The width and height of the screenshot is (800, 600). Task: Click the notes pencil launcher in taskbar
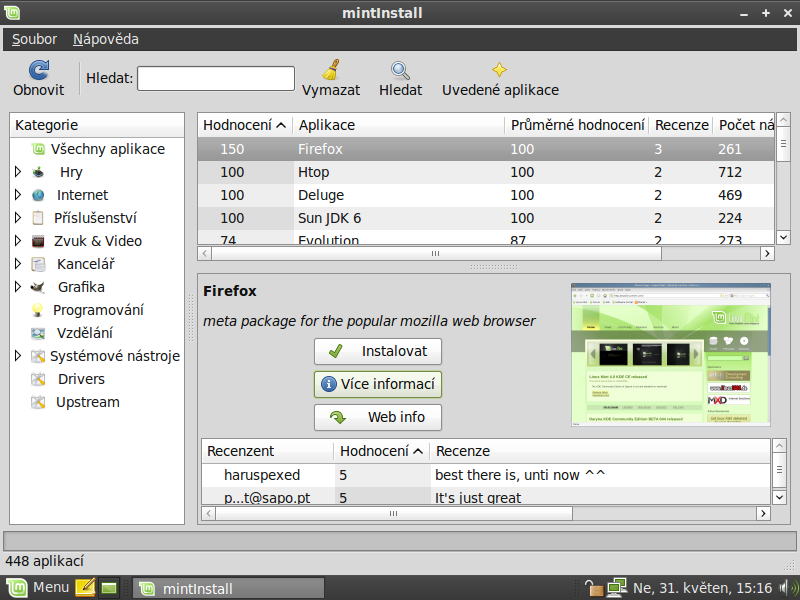coord(85,588)
